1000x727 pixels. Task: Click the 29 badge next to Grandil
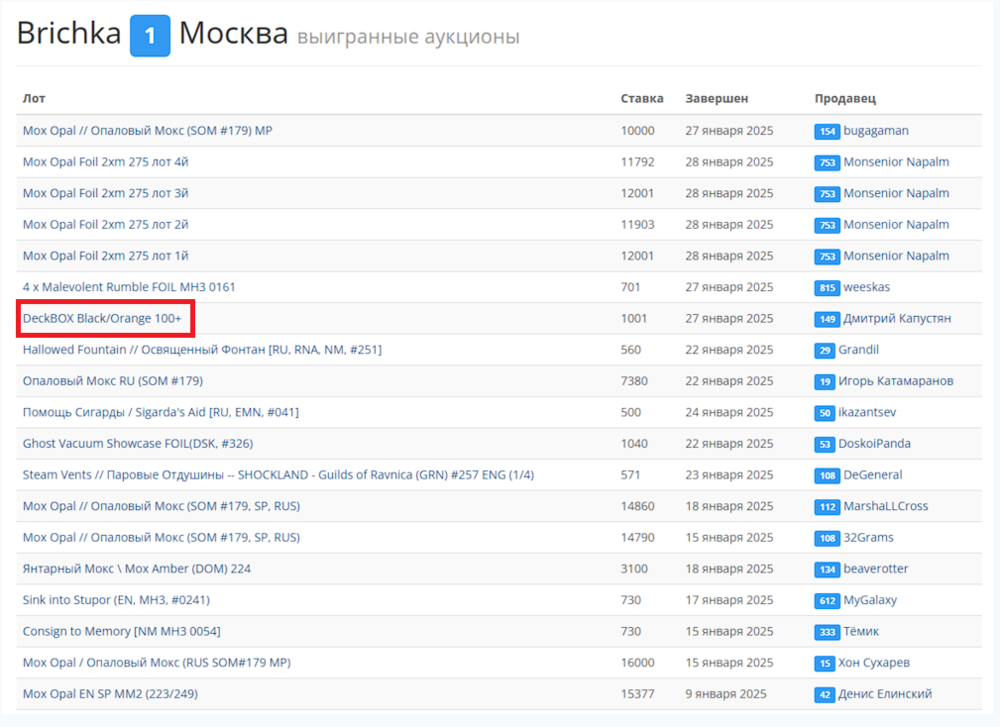[825, 350]
